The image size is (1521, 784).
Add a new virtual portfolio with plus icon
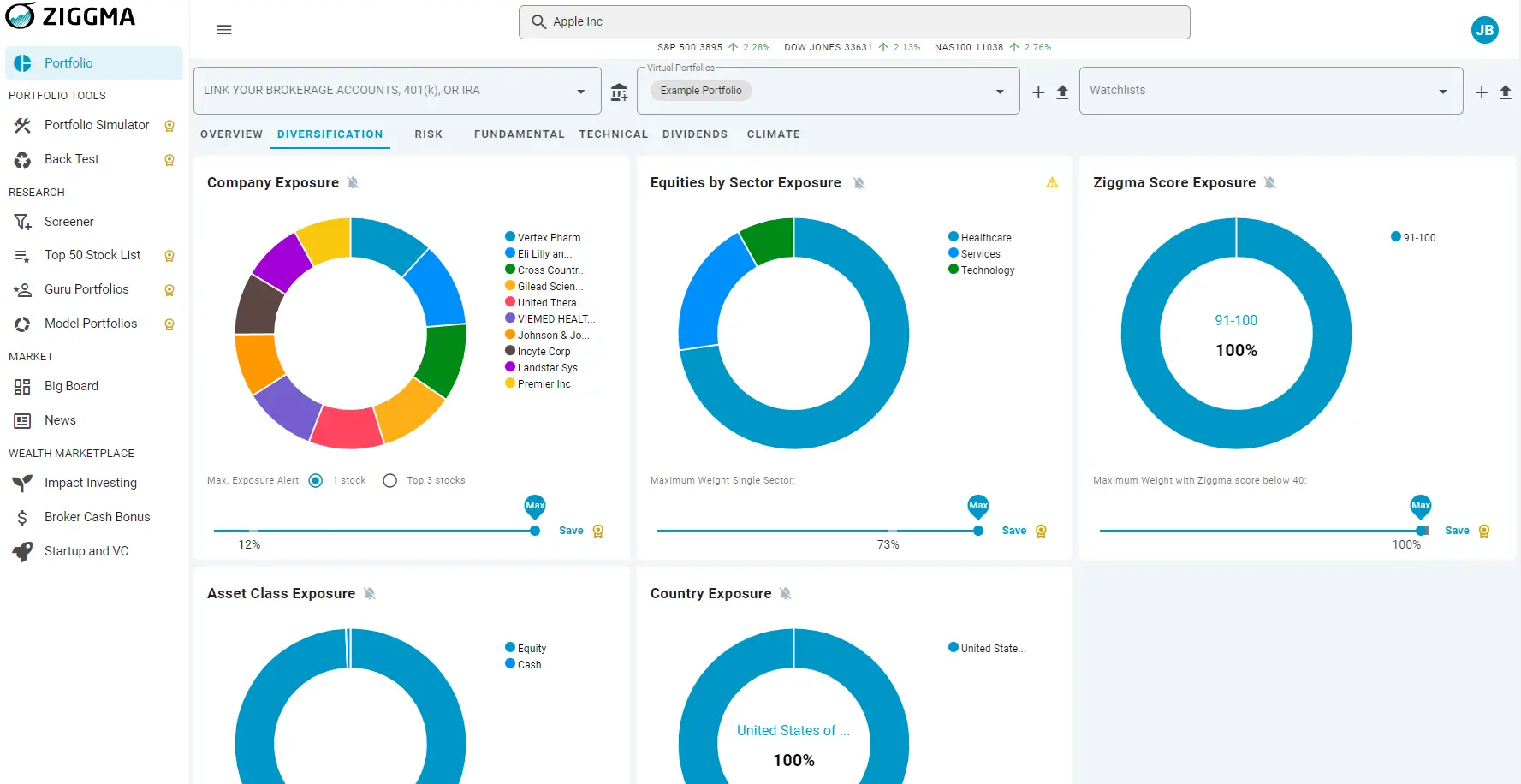(1038, 92)
